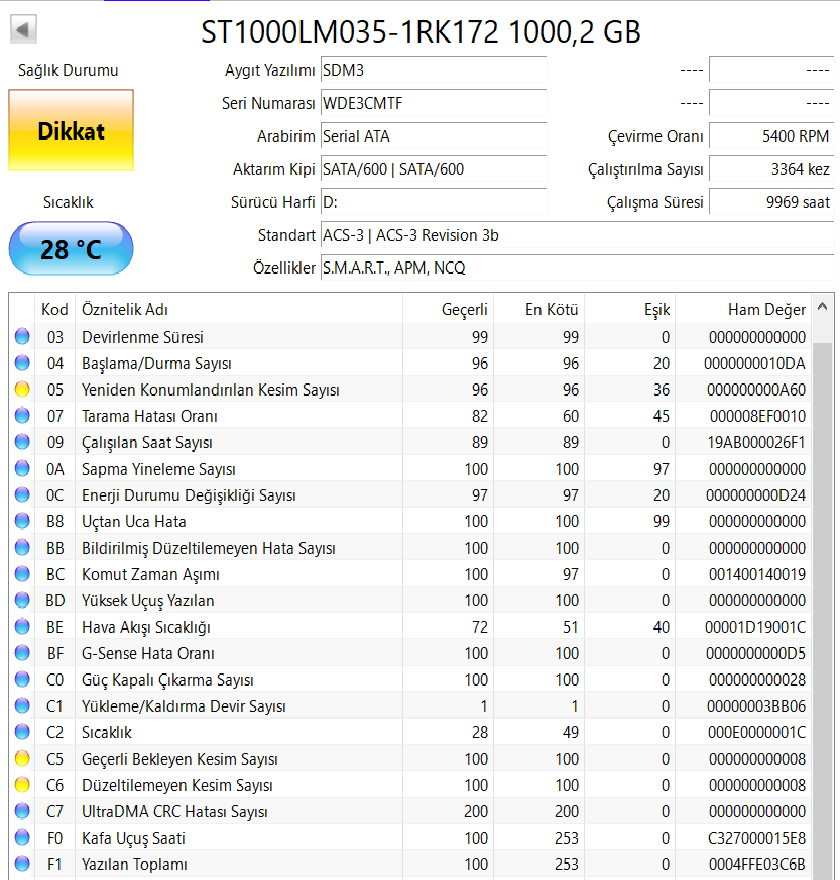The width and height of the screenshot is (840, 880).
Task: Click the Aktarım Kipi field SATA/600
Action: pos(434,169)
